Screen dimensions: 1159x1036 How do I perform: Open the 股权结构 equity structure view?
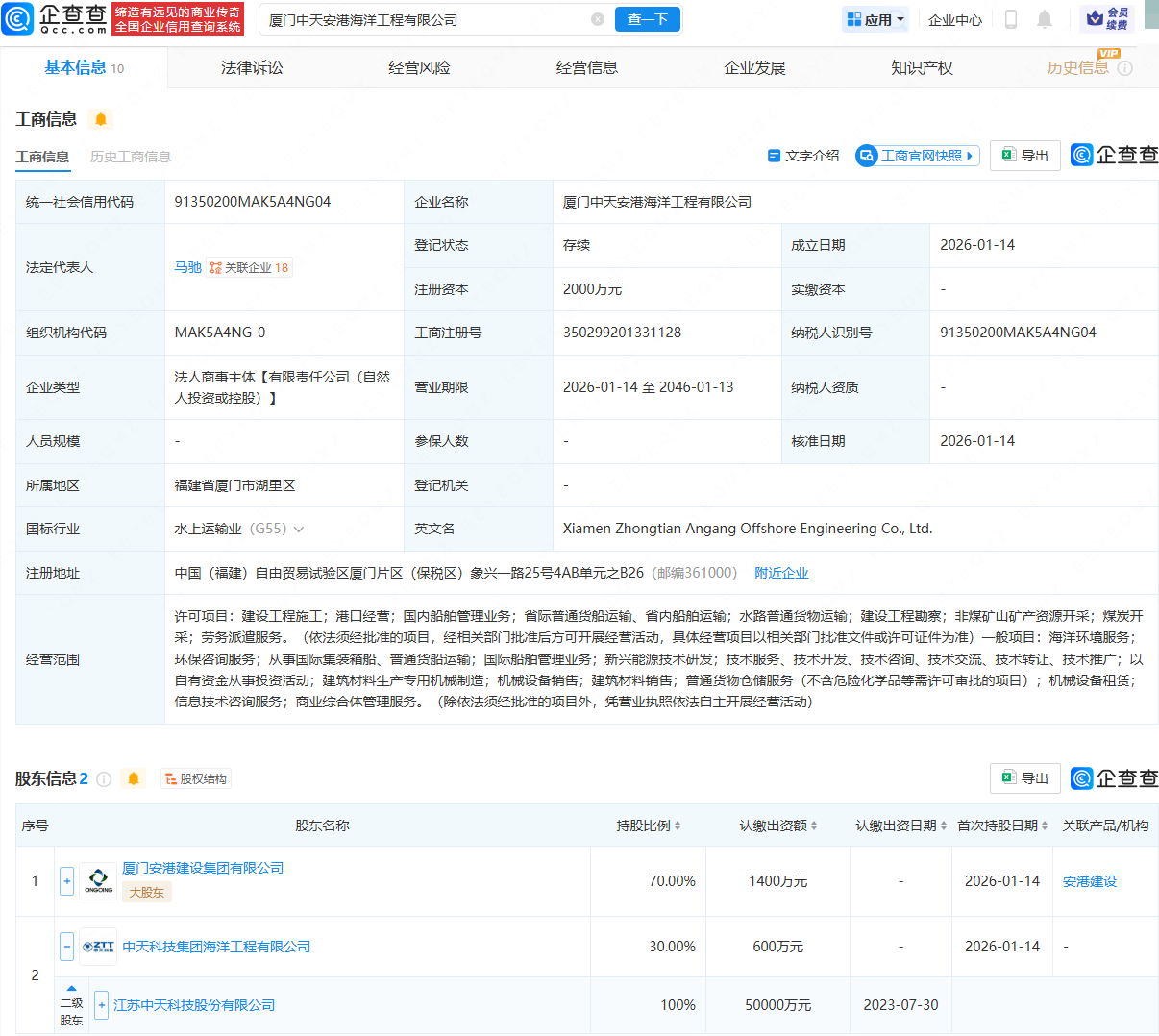coord(195,778)
